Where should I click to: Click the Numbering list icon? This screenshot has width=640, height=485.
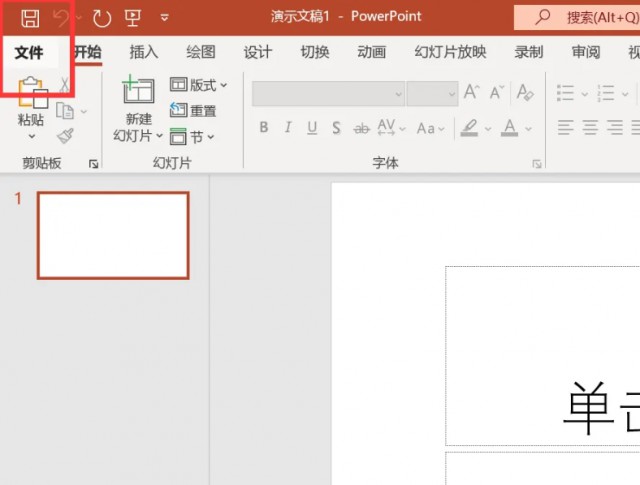(606, 93)
